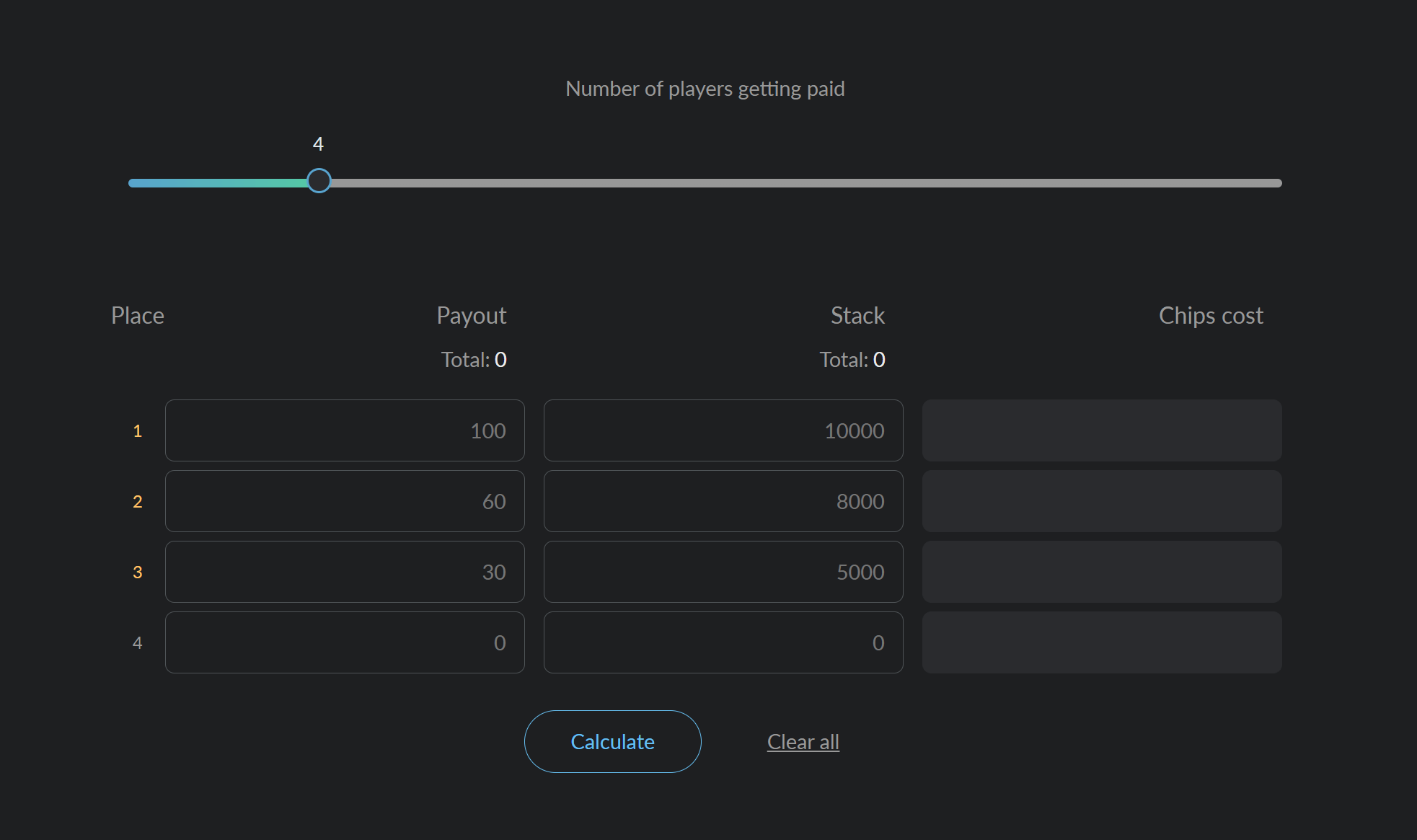Focus the second place Stack field
This screenshot has height=840, width=1417.
(723, 501)
